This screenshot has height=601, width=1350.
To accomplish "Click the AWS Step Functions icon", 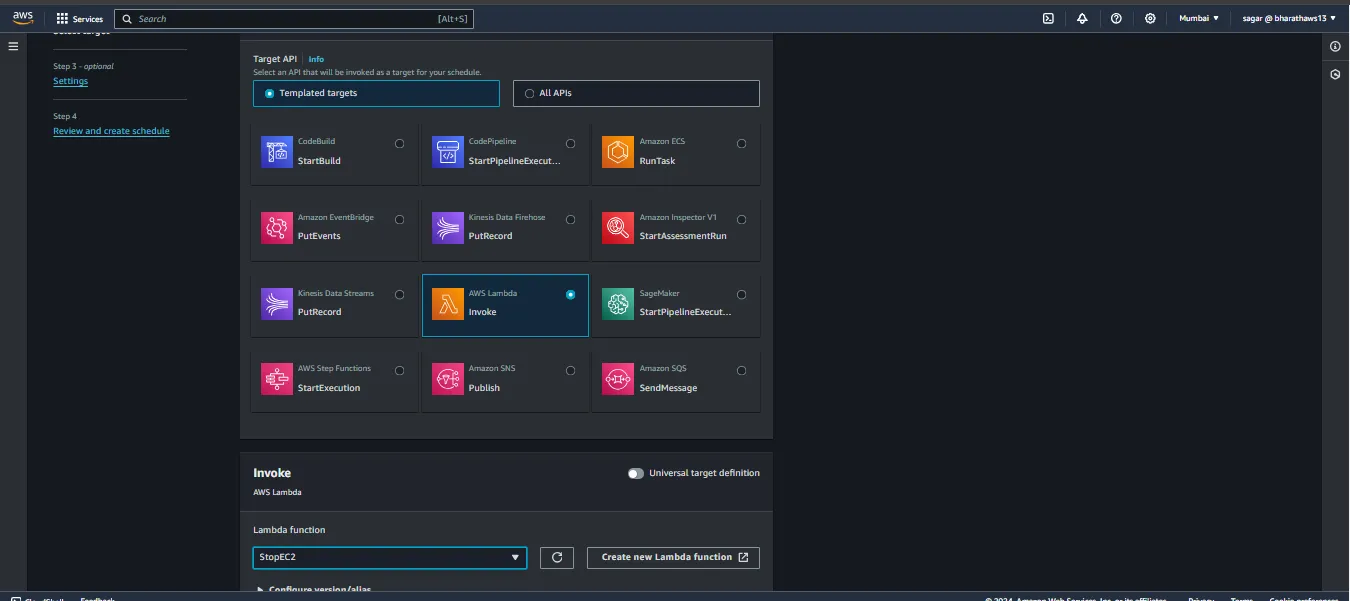I will pos(277,379).
